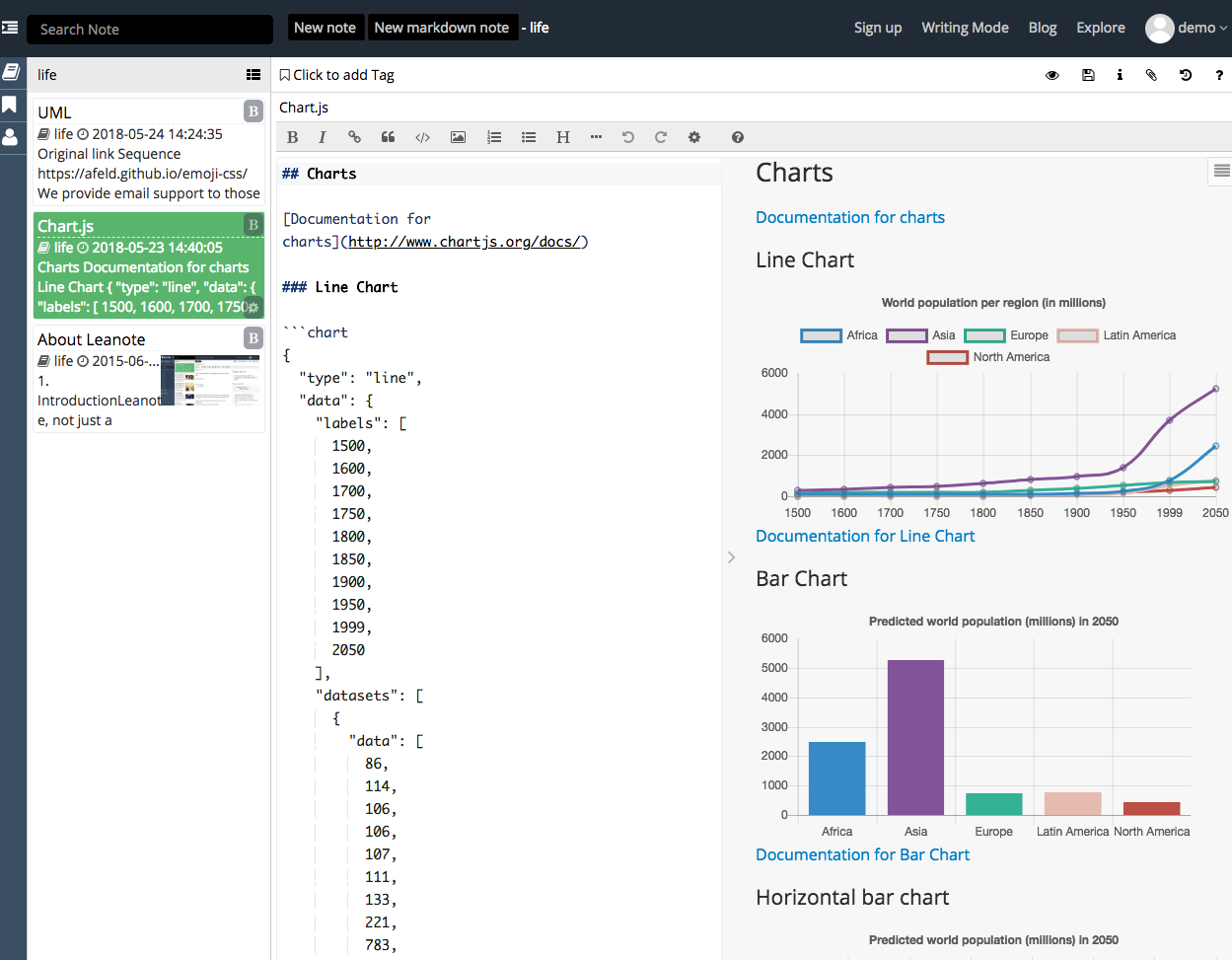Screen dimensions: 1232x960
Task: Open attachments paperclip icon
Action: pos(1151,75)
